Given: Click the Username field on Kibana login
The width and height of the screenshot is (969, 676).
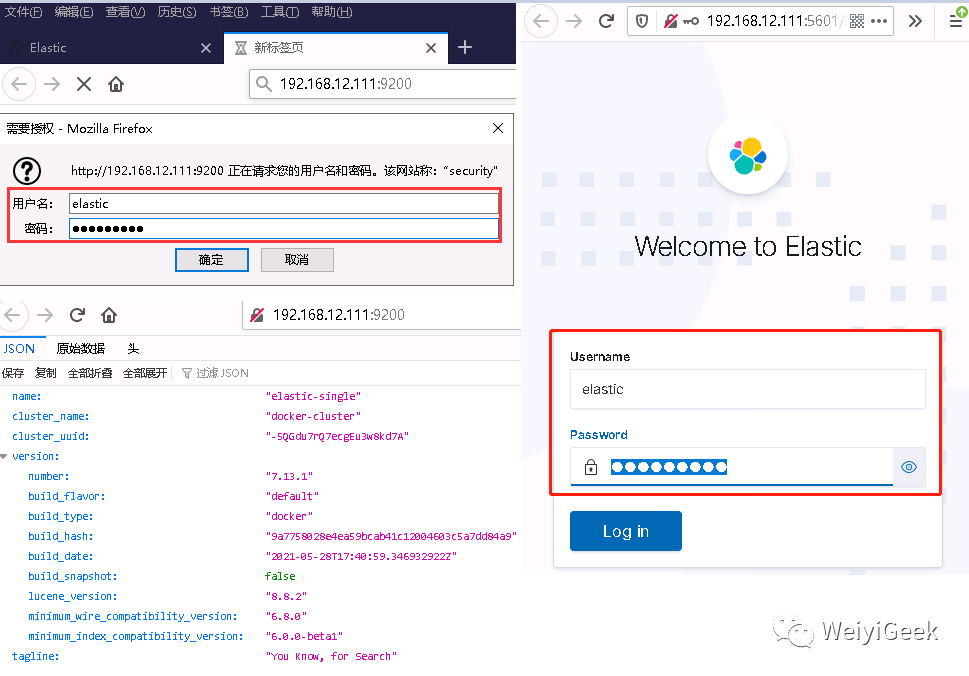Looking at the screenshot, I should 748,389.
